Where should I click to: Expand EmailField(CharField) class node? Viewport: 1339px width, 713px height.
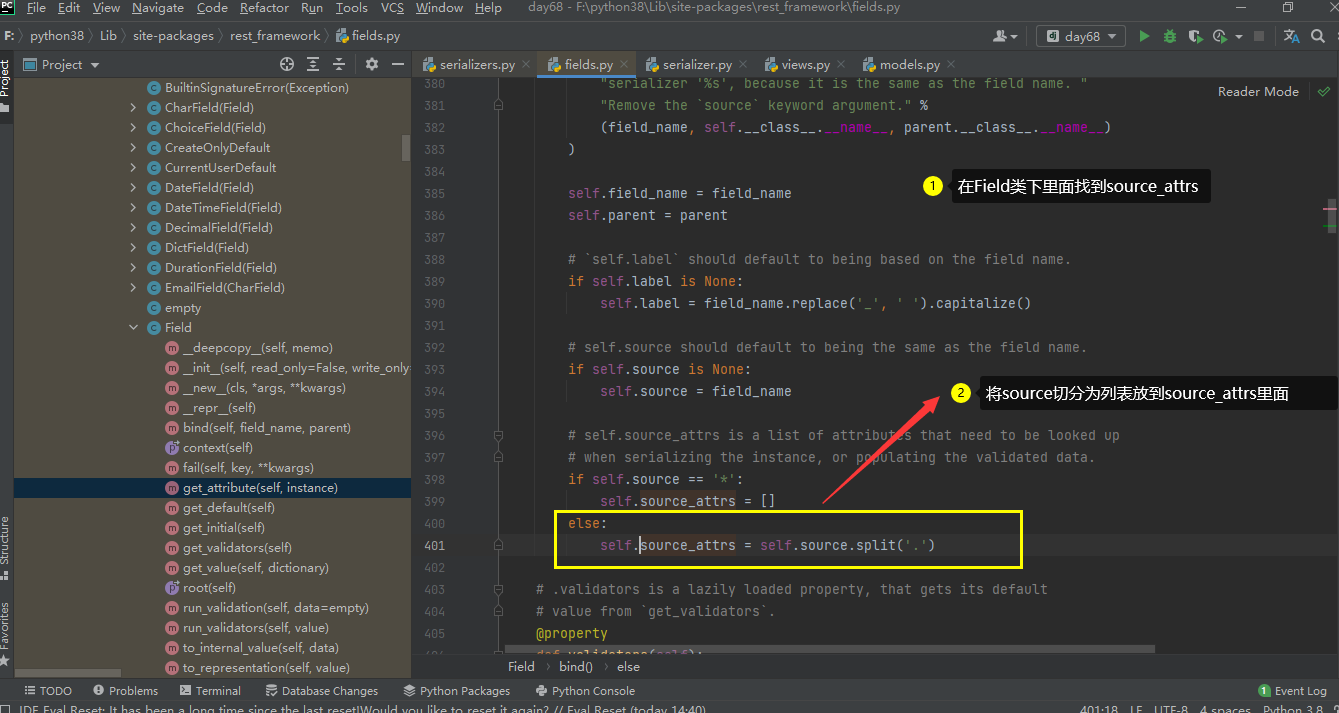click(x=133, y=287)
